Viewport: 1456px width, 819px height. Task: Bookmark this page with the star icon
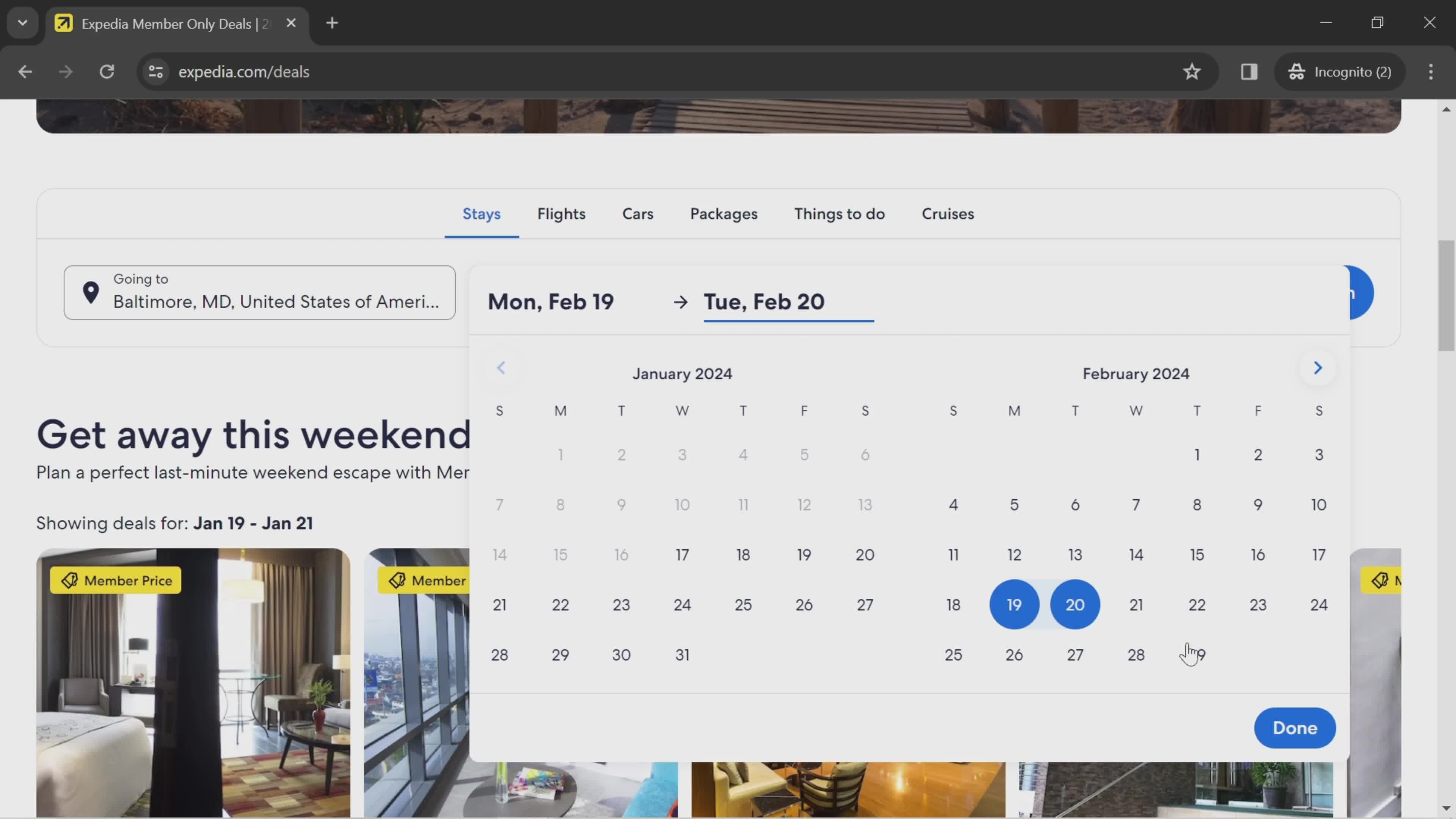1191,72
